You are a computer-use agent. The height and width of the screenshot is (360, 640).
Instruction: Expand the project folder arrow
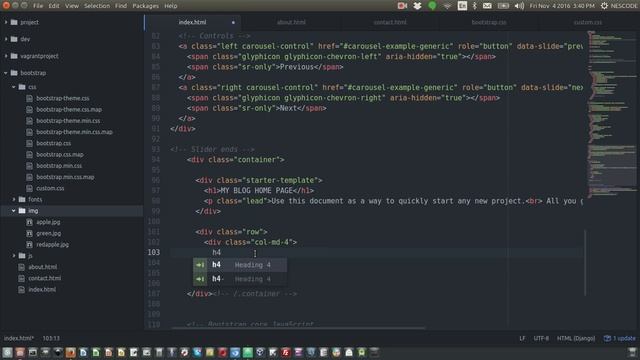tap(6, 22)
